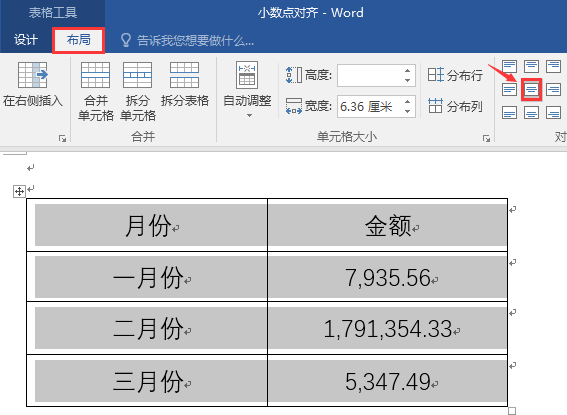Click 分布列 distribute columns button
The width and height of the screenshot is (567, 415).
click(455, 106)
